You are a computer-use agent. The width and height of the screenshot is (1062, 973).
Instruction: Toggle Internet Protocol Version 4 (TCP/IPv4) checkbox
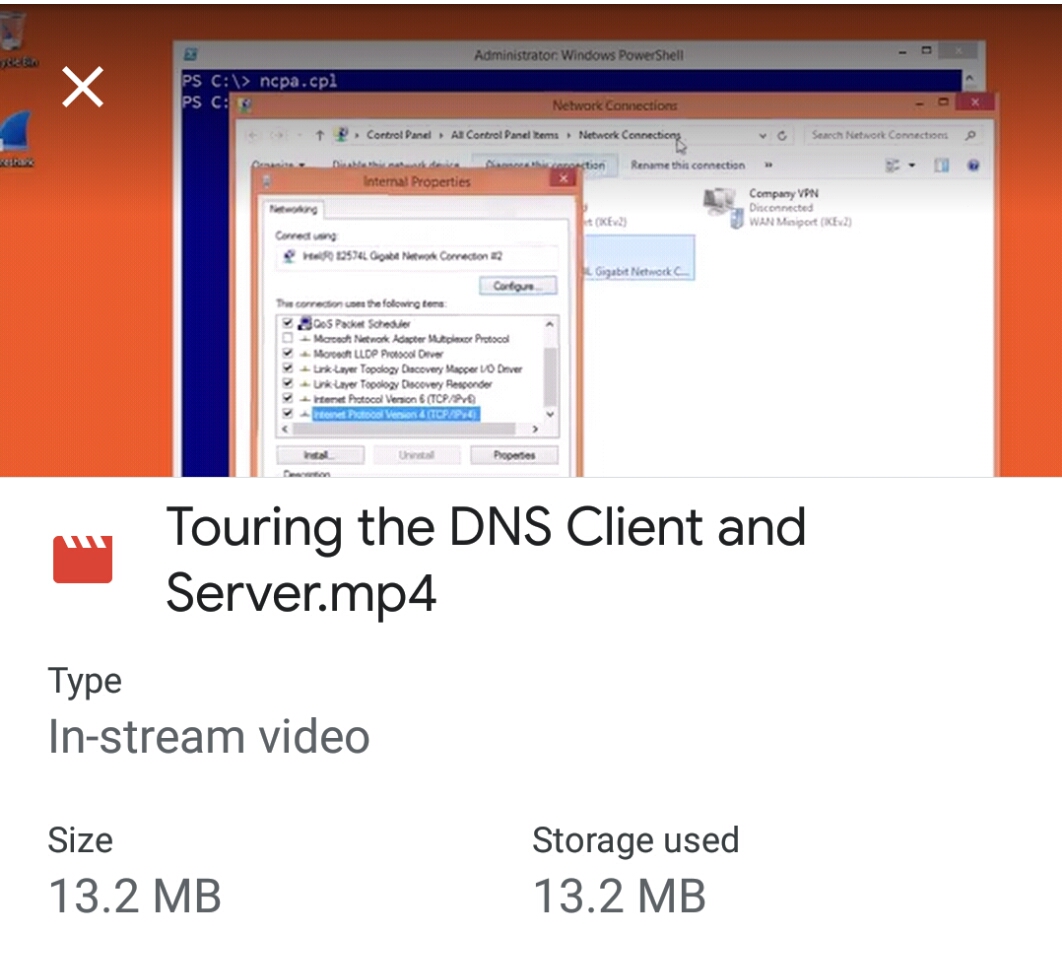[x=287, y=414]
